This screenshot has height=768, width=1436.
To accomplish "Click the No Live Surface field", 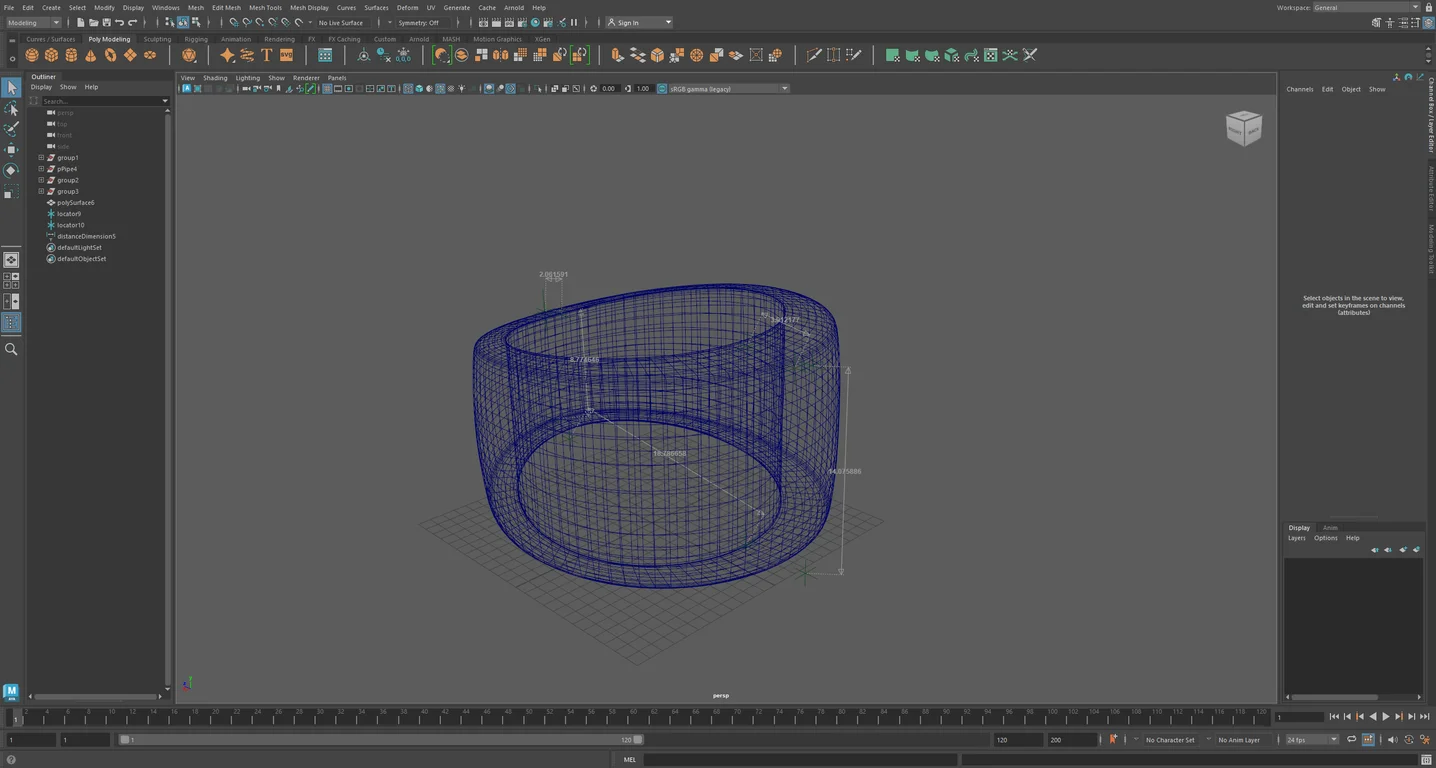I will (341, 22).
